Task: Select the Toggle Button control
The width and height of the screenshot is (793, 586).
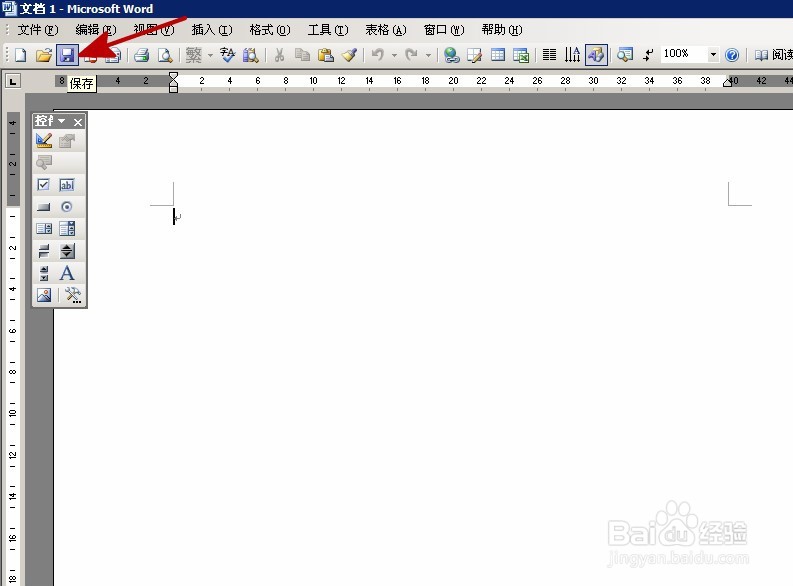Action: coord(44,251)
